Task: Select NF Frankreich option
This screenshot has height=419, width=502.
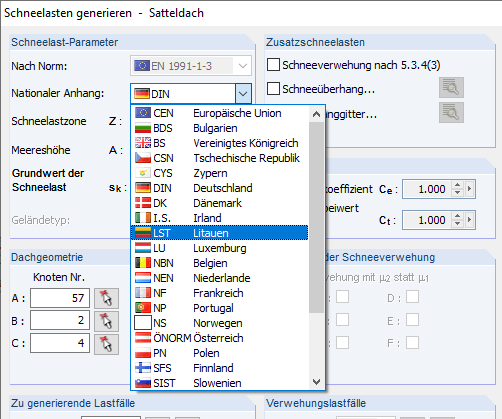Action: click(220, 293)
